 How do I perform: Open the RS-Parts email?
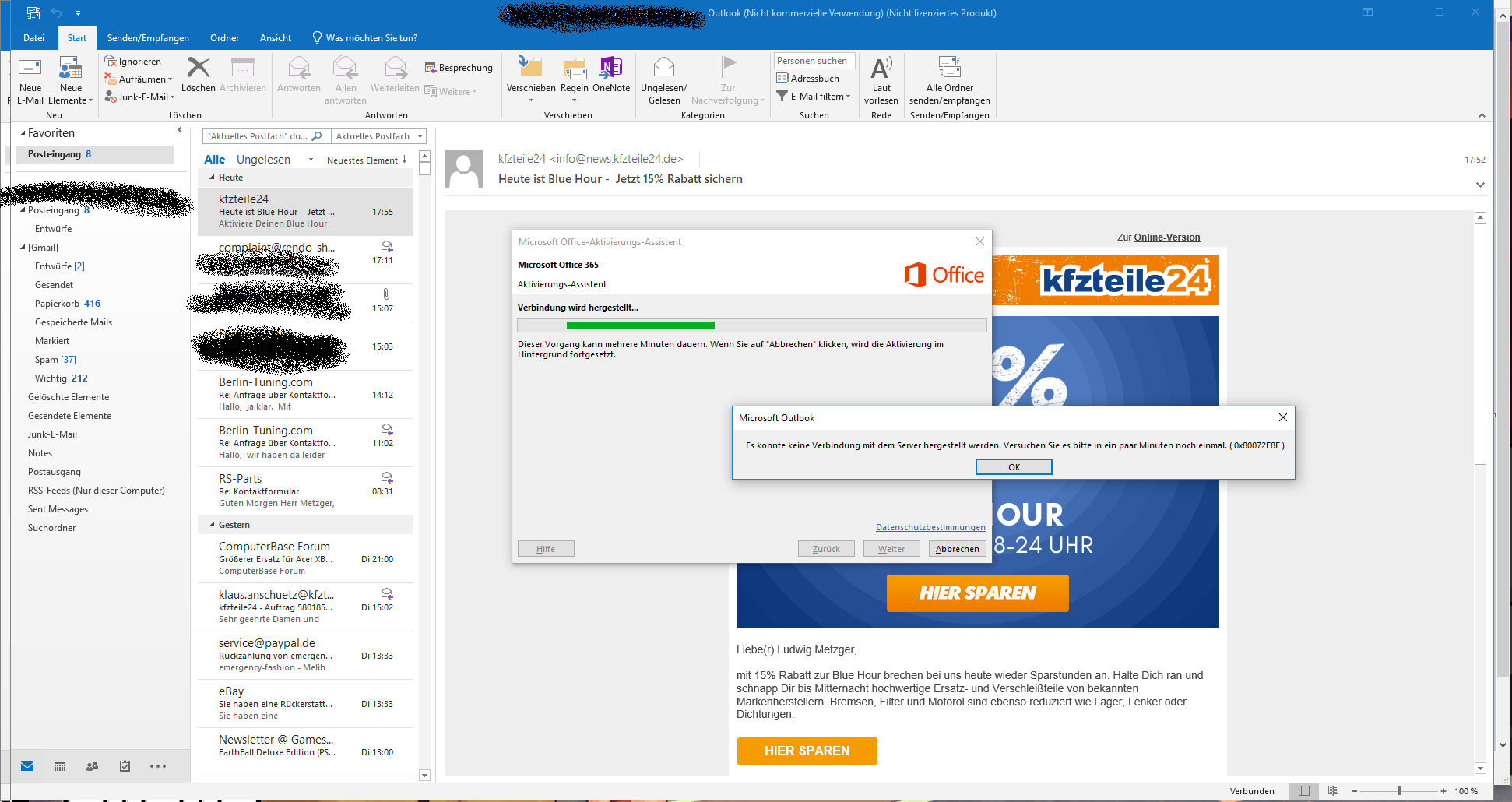[x=305, y=491]
